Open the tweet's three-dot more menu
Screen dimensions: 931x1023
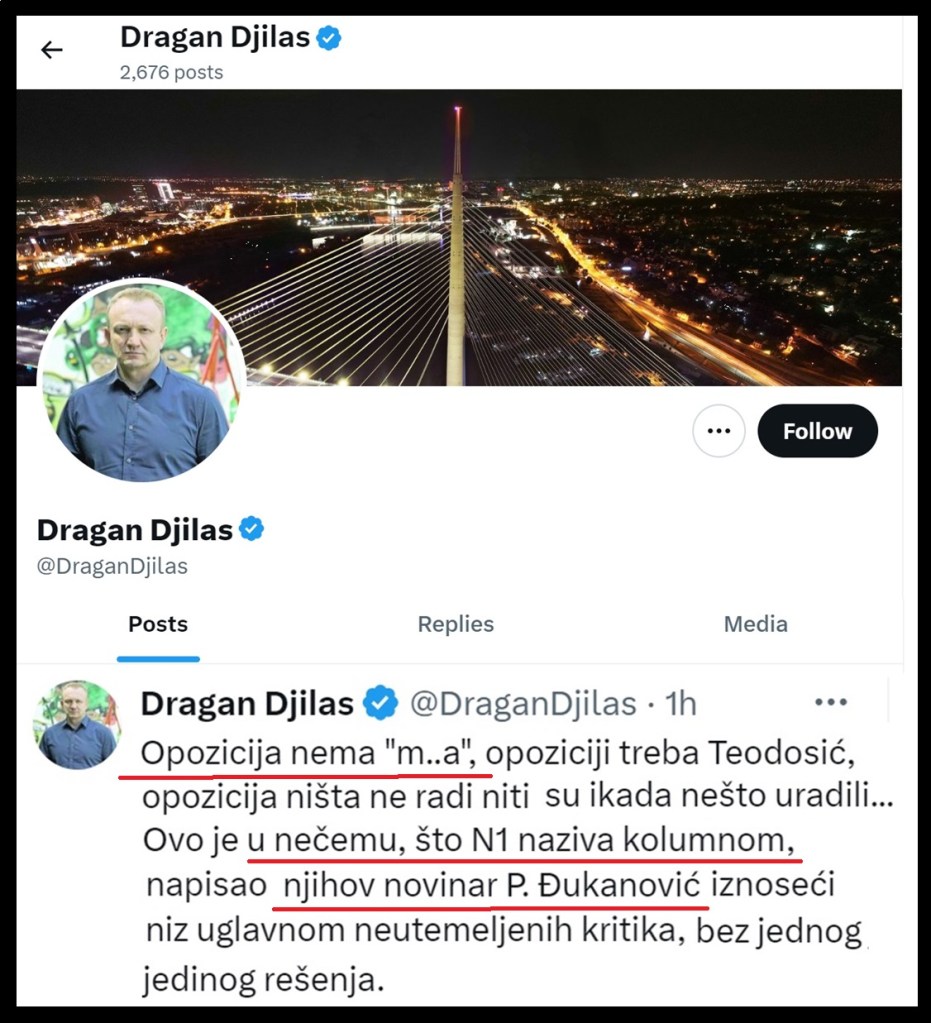(x=831, y=703)
